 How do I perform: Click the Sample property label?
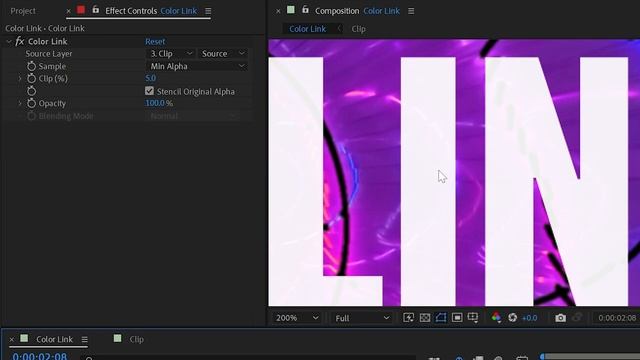pos(52,66)
